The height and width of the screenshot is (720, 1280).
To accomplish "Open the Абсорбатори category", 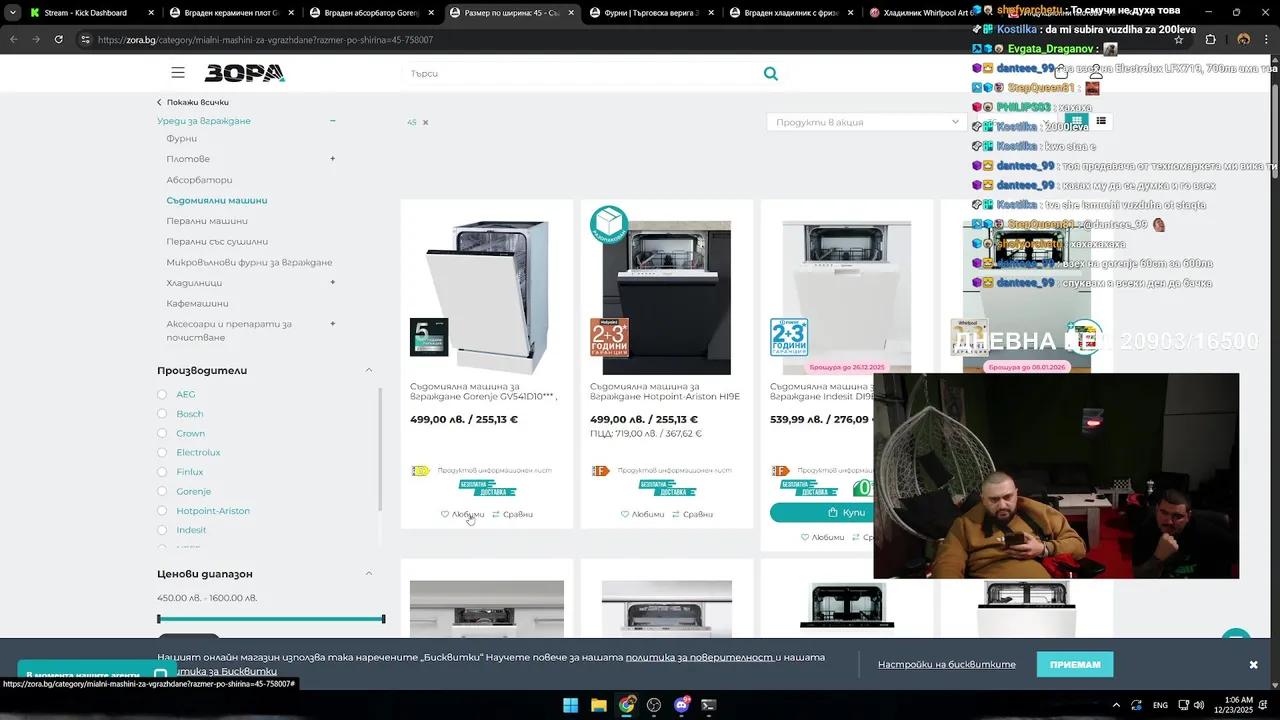I will (199, 180).
